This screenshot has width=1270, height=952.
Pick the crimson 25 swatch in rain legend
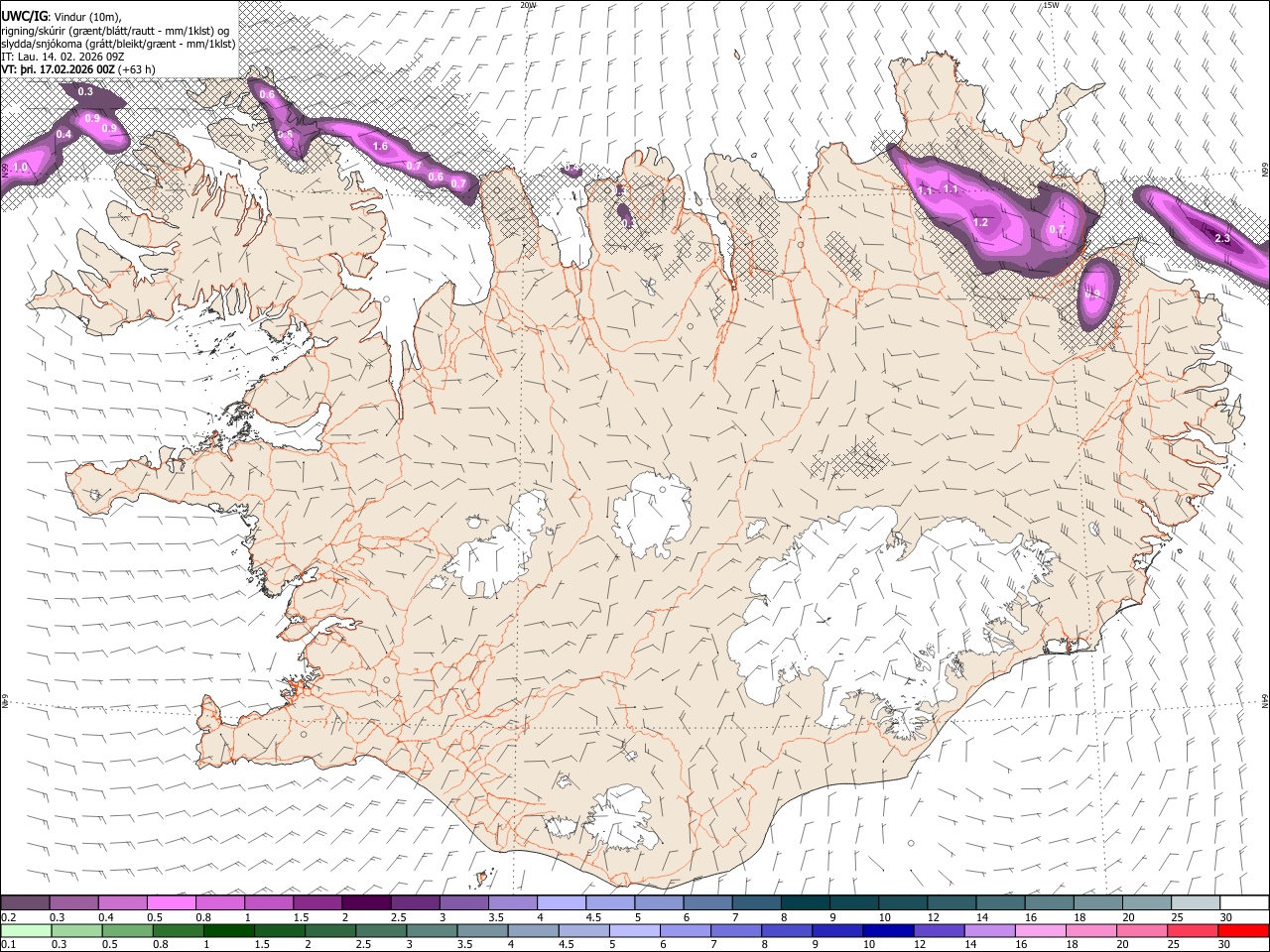(1193, 930)
